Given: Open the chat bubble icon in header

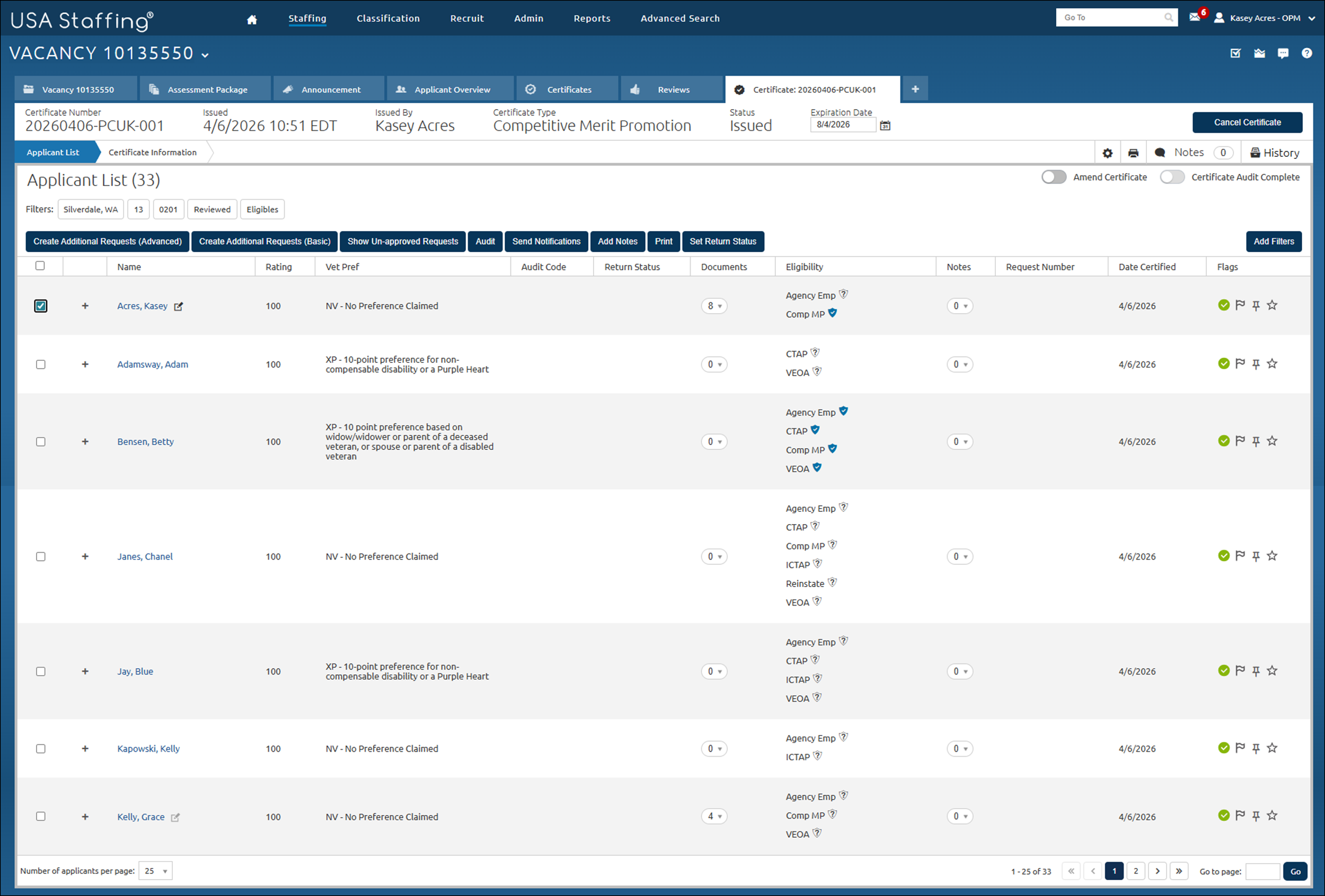Looking at the screenshot, I should pos(1283,54).
